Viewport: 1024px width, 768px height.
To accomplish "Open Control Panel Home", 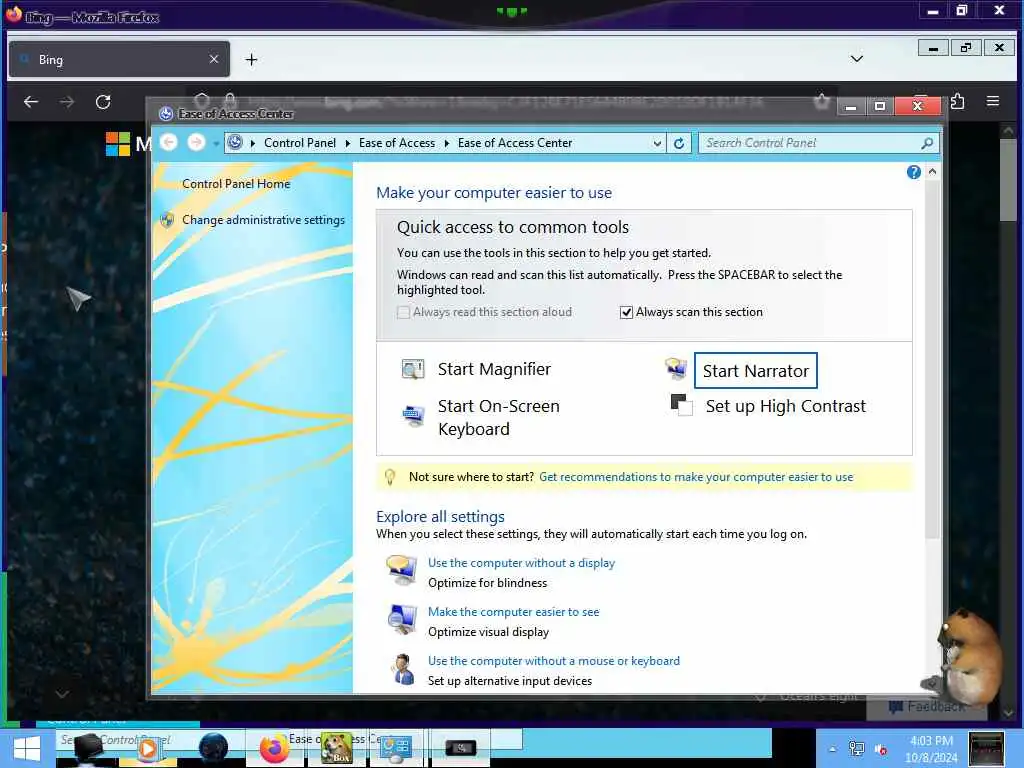I will tap(236, 184).
